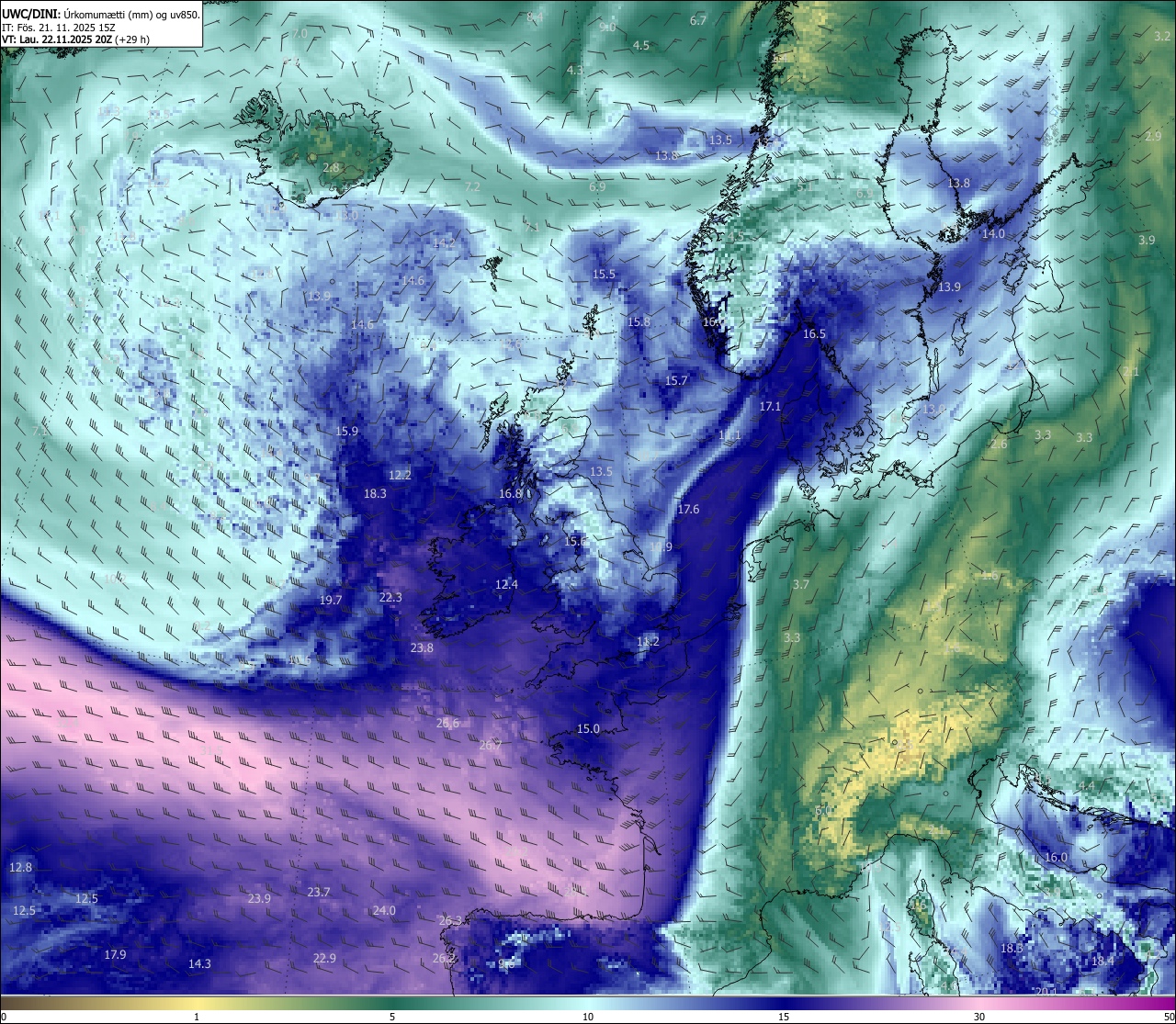This screenshot has height=1024, width=1176.
Task: Click the 4.3 value near the top
Action: click(x=575, y=70)
